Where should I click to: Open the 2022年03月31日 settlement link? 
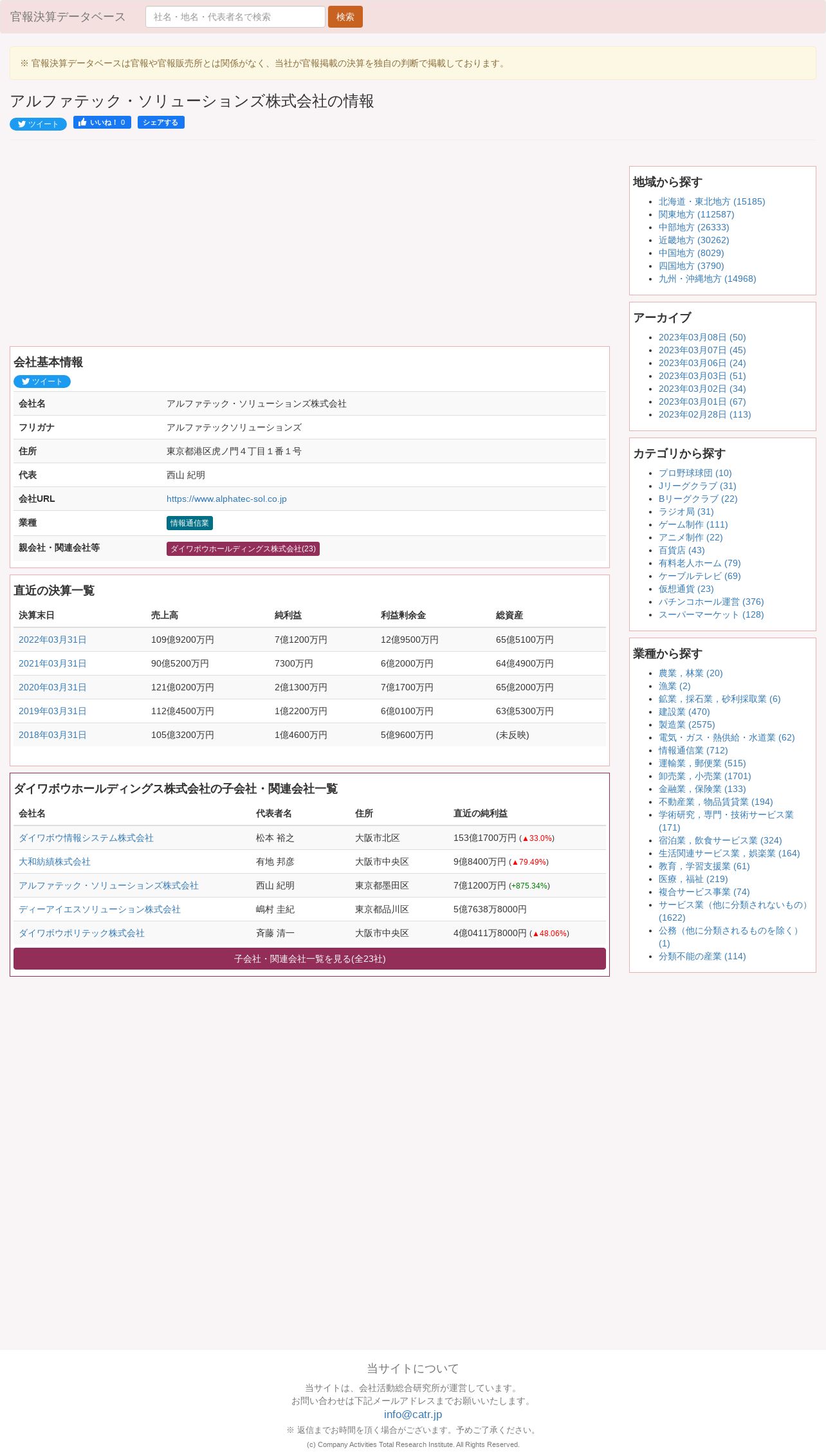pyautogui.click(x=53, y=640)
